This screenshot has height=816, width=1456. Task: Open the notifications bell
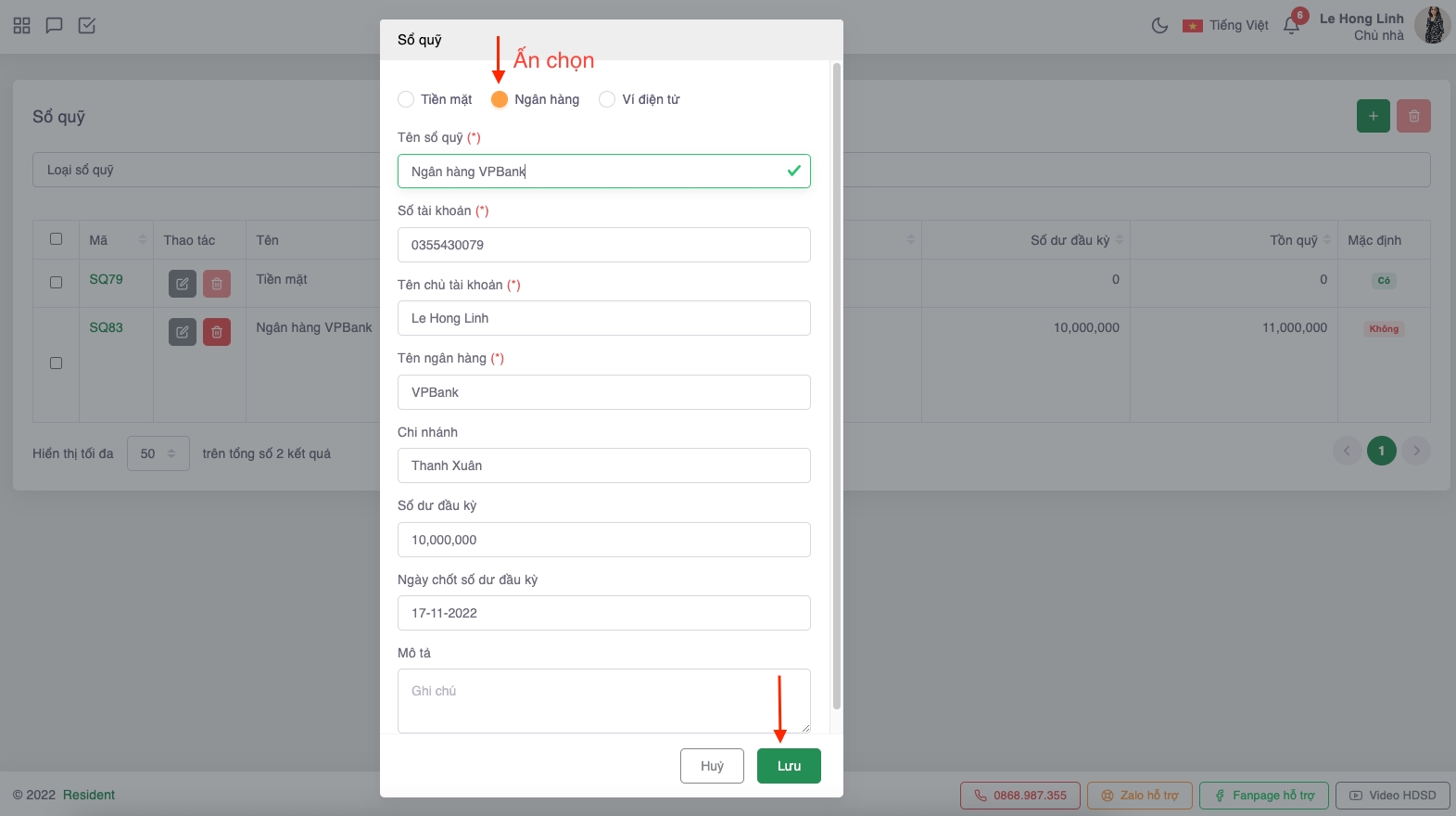1291,25
